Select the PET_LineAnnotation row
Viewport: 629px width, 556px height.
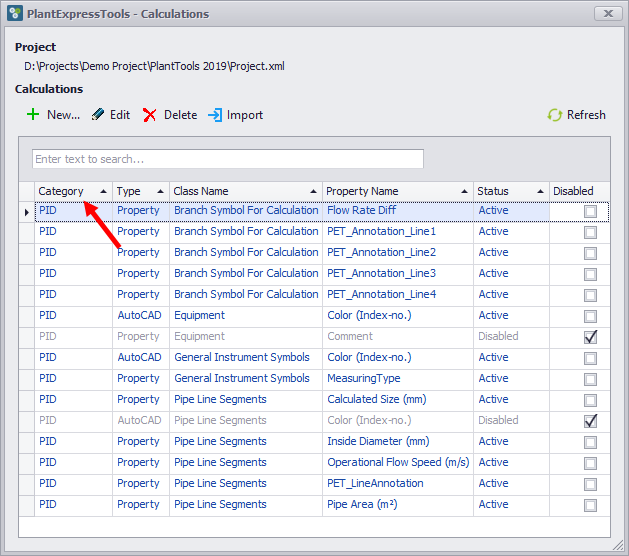(375, 483)
